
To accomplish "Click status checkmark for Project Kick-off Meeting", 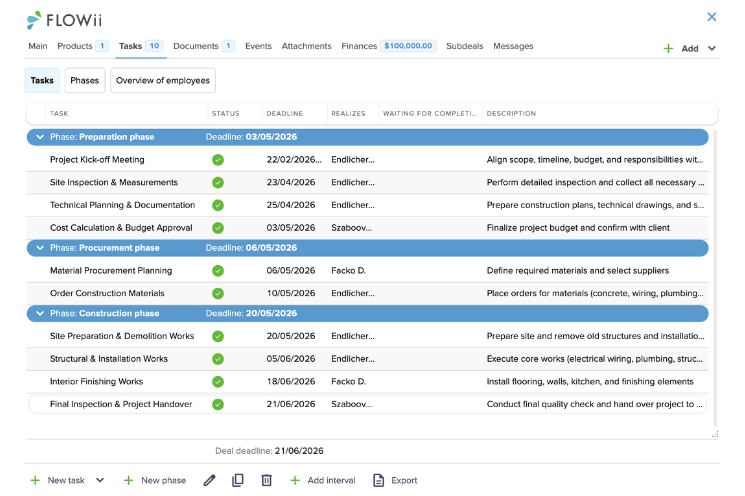I will [218, 160].
